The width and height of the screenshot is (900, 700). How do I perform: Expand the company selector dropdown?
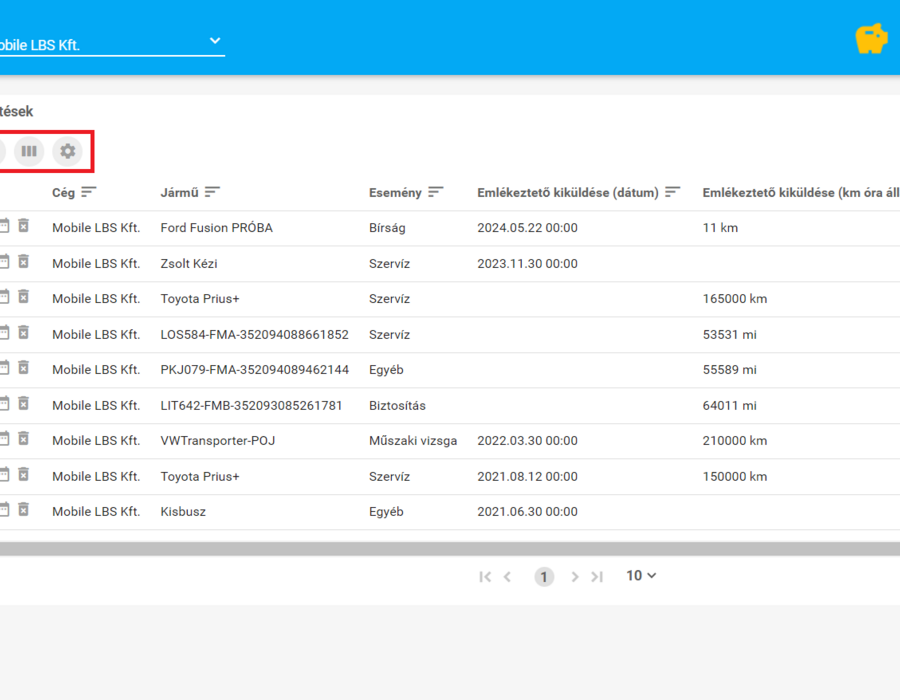(215, 41)
